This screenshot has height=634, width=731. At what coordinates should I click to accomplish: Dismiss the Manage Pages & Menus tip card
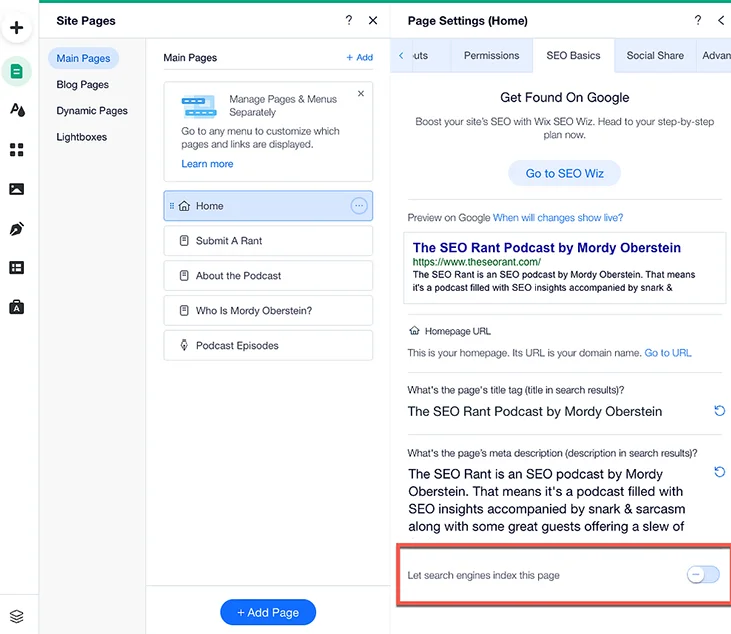(361, 94)
